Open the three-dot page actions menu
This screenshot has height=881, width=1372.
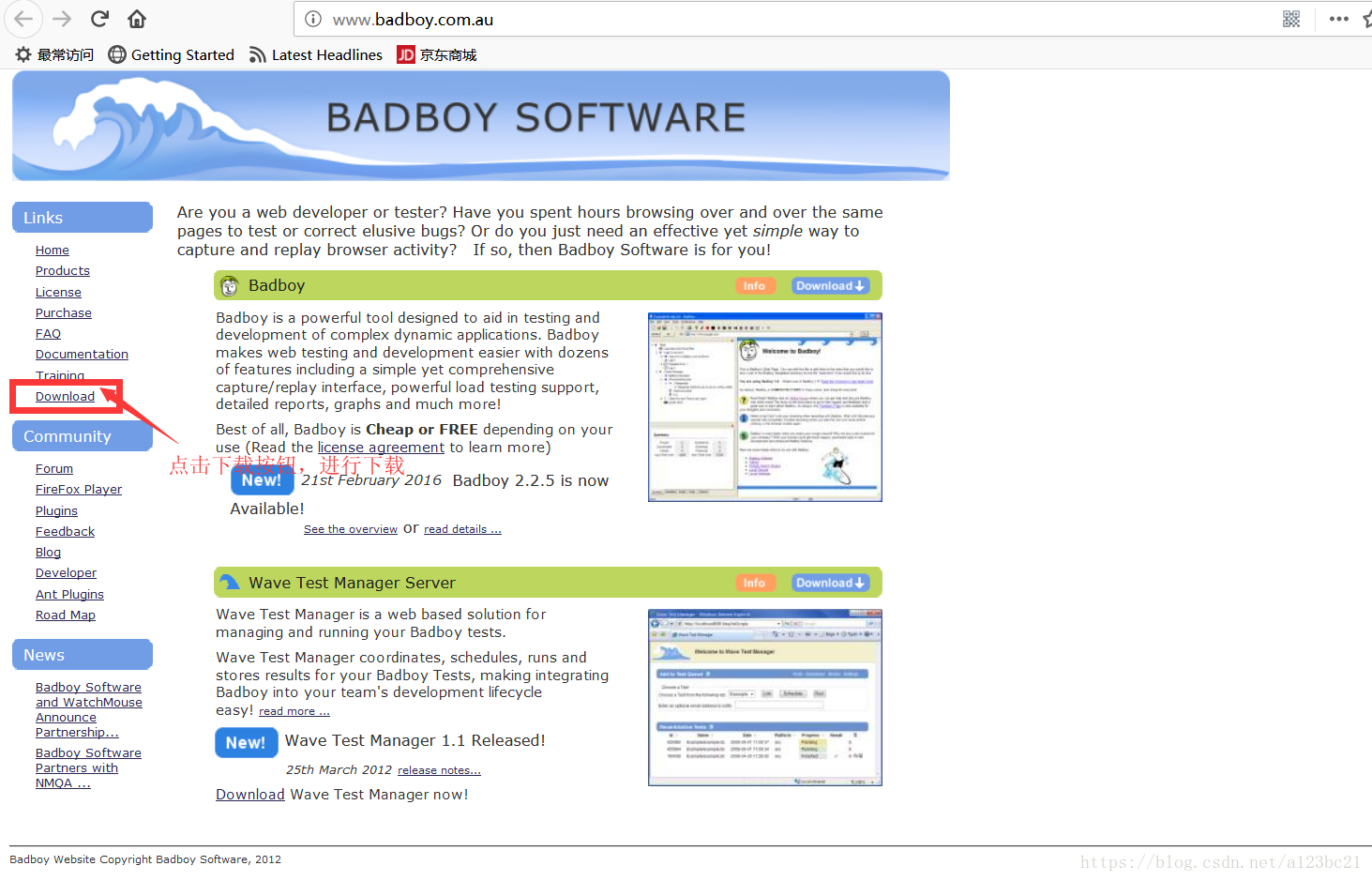point(1338,19)
